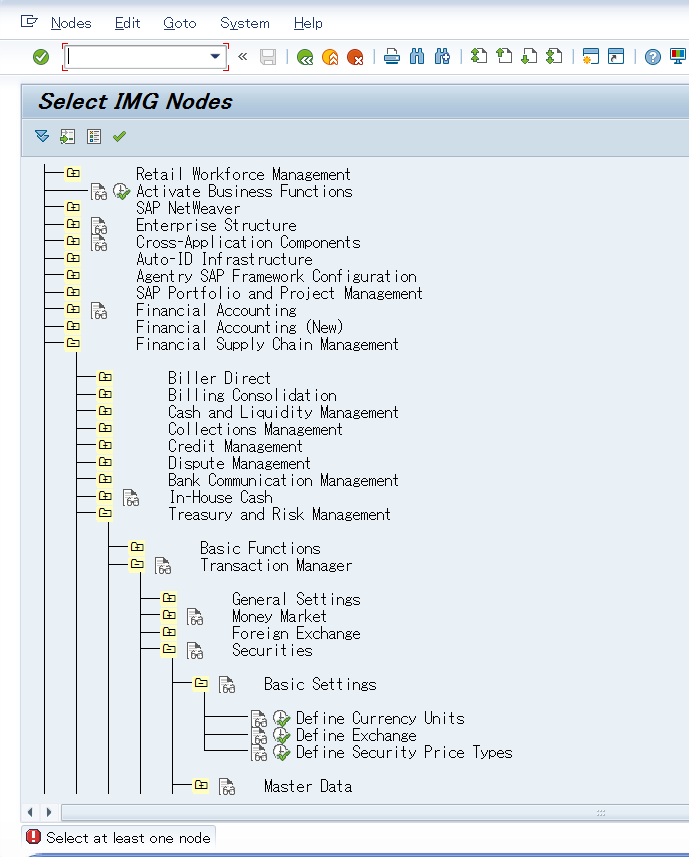Screen dimensions: 689x857
Task: Click the green checkmark confirm icon in panel toolbar
Action: tap(119, 136)
